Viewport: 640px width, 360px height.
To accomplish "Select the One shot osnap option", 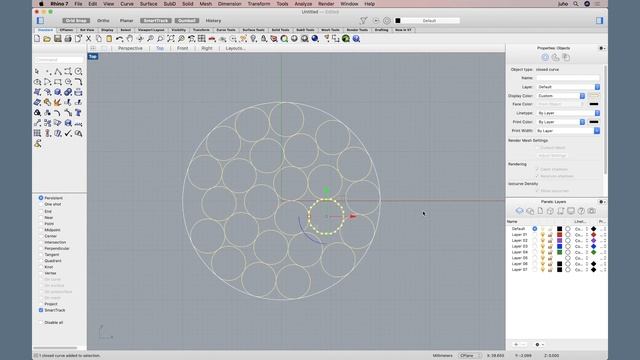I will click(x=41, y=204).
